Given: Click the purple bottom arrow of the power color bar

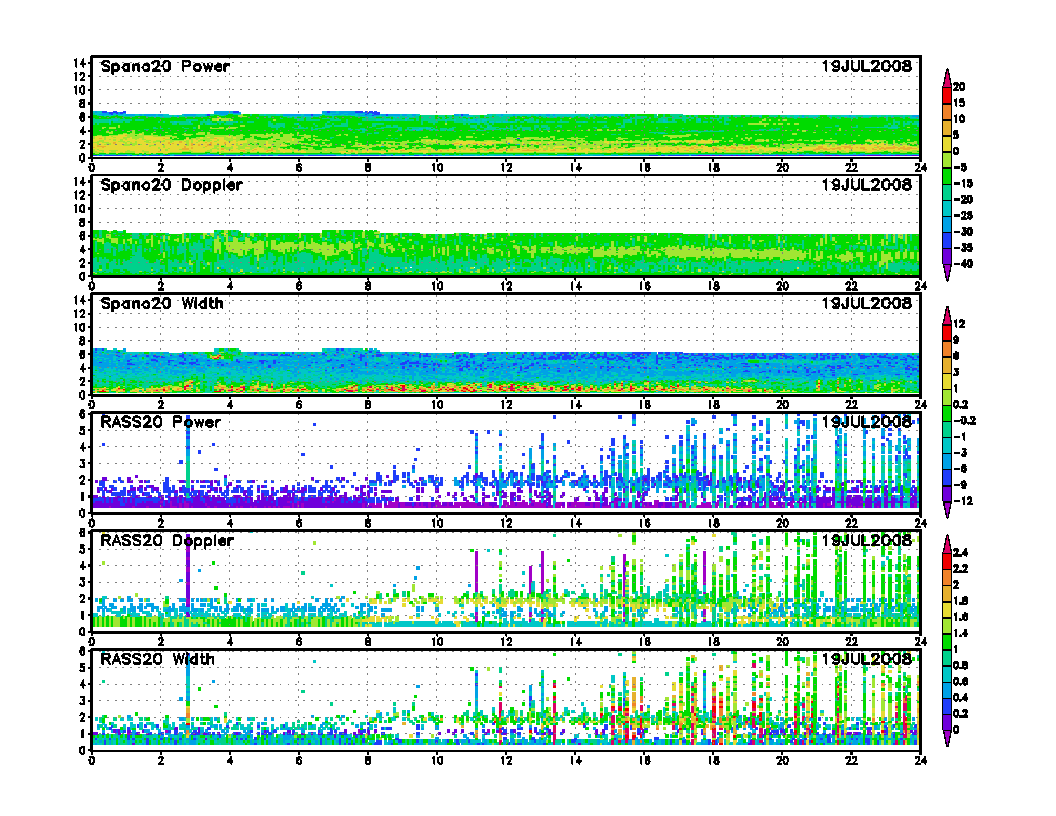Looking at the screenshot, I should pos(946,273).
